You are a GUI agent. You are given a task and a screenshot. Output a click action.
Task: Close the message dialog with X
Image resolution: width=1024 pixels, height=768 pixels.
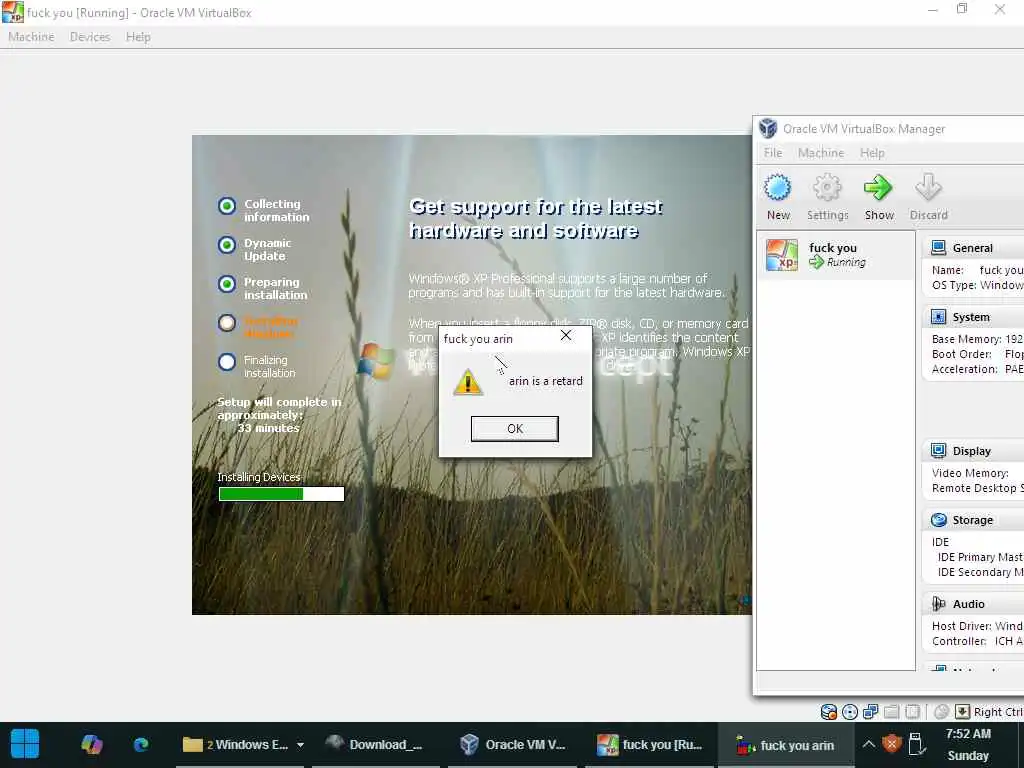(566, 335)
